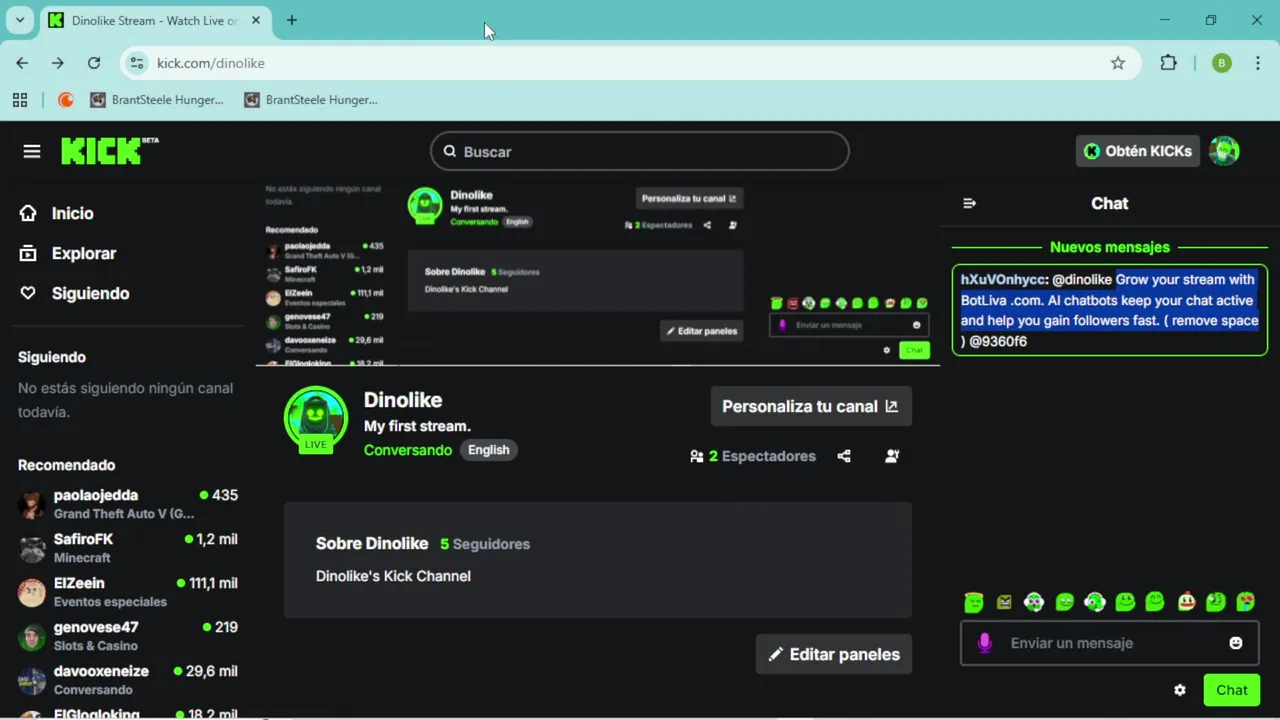
Task: Select the Dinolike Stream browser tab
Action: point(155,20)
